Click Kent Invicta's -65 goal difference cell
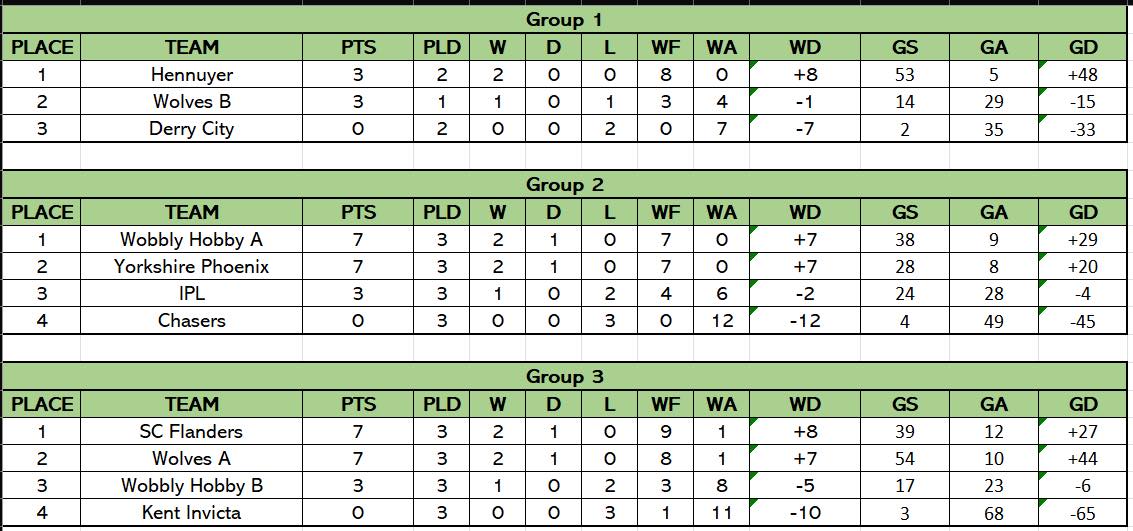1133x531 pixels. tap(1083, 513)
